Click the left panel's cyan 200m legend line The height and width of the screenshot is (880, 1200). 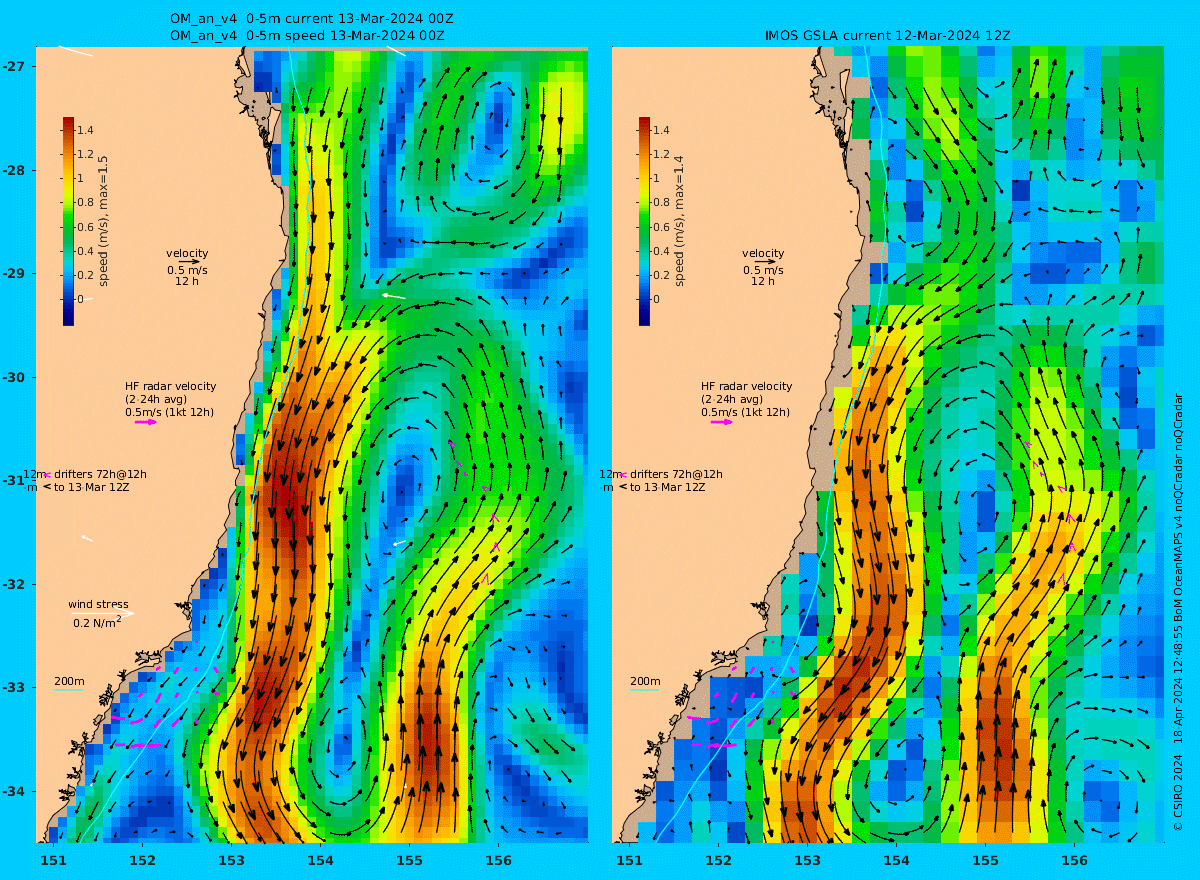69,690
